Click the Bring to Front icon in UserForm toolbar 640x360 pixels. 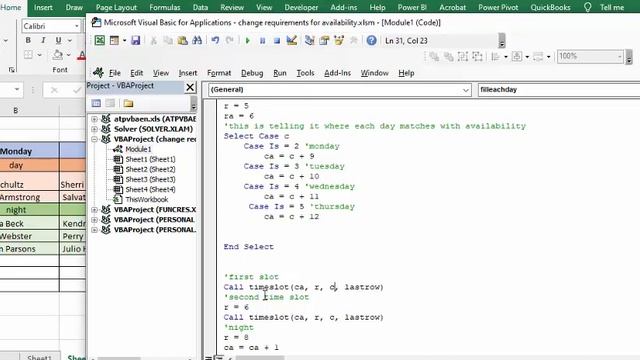pos(434,56)
